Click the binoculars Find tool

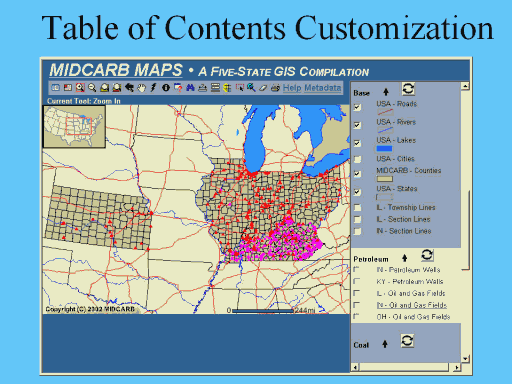point(190,88)
